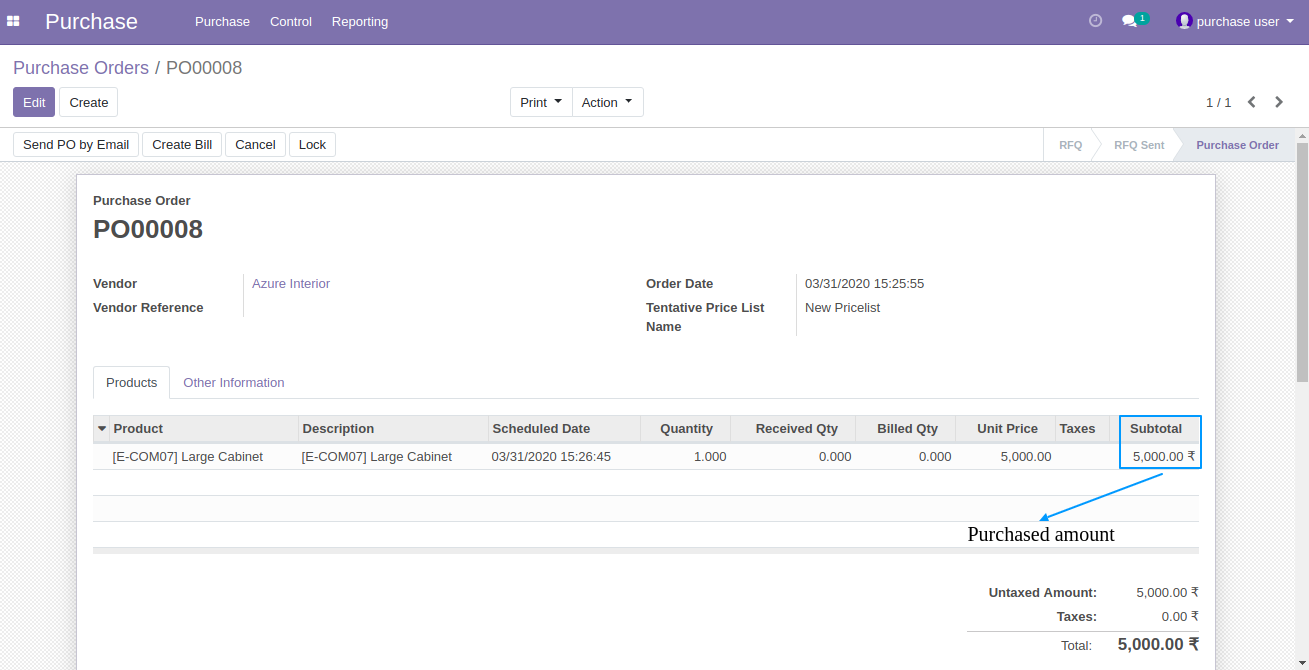1309x670 pixels.
Task: Sort by the Quantity column header
Action: coord(686,429)
